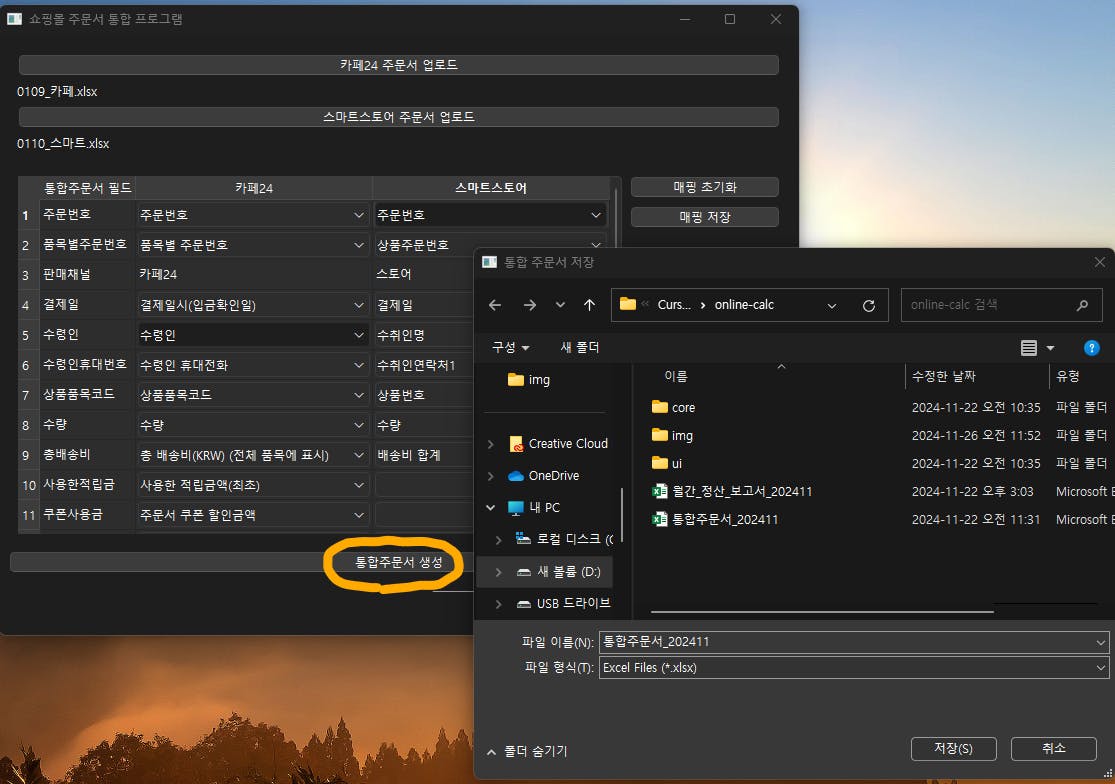Screen dimensions: 1115x784
Task: Select the ui folder in file list
Action: coord(667,463)
